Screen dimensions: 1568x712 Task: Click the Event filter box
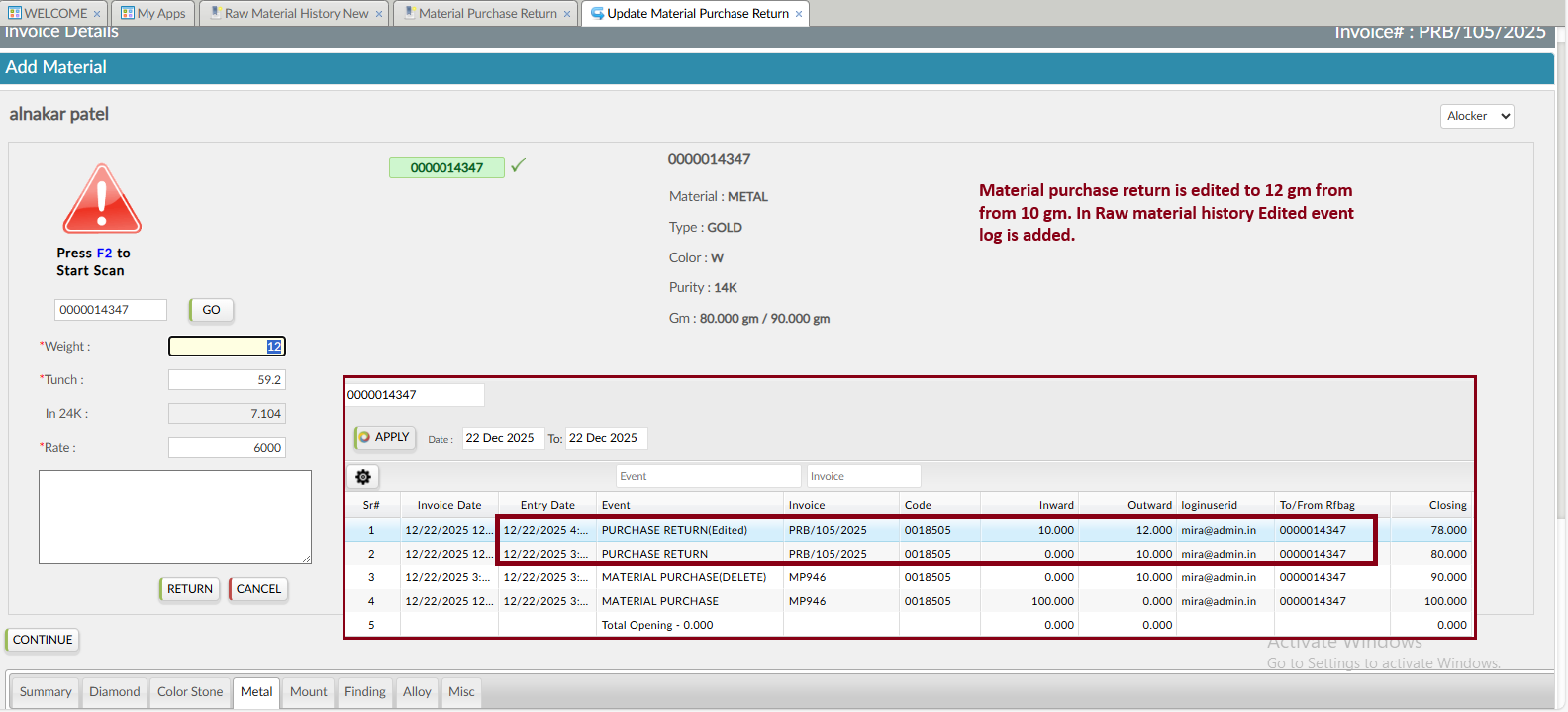click(x=707, y=476)
